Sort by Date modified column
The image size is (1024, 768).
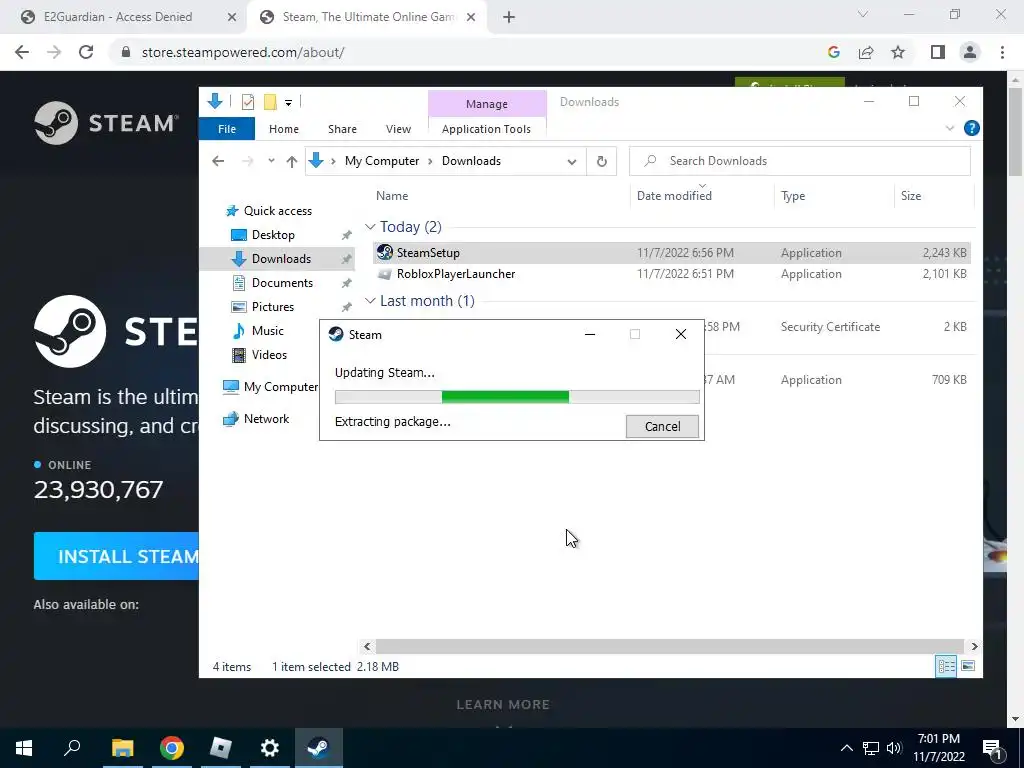click(x=674, y=196)
